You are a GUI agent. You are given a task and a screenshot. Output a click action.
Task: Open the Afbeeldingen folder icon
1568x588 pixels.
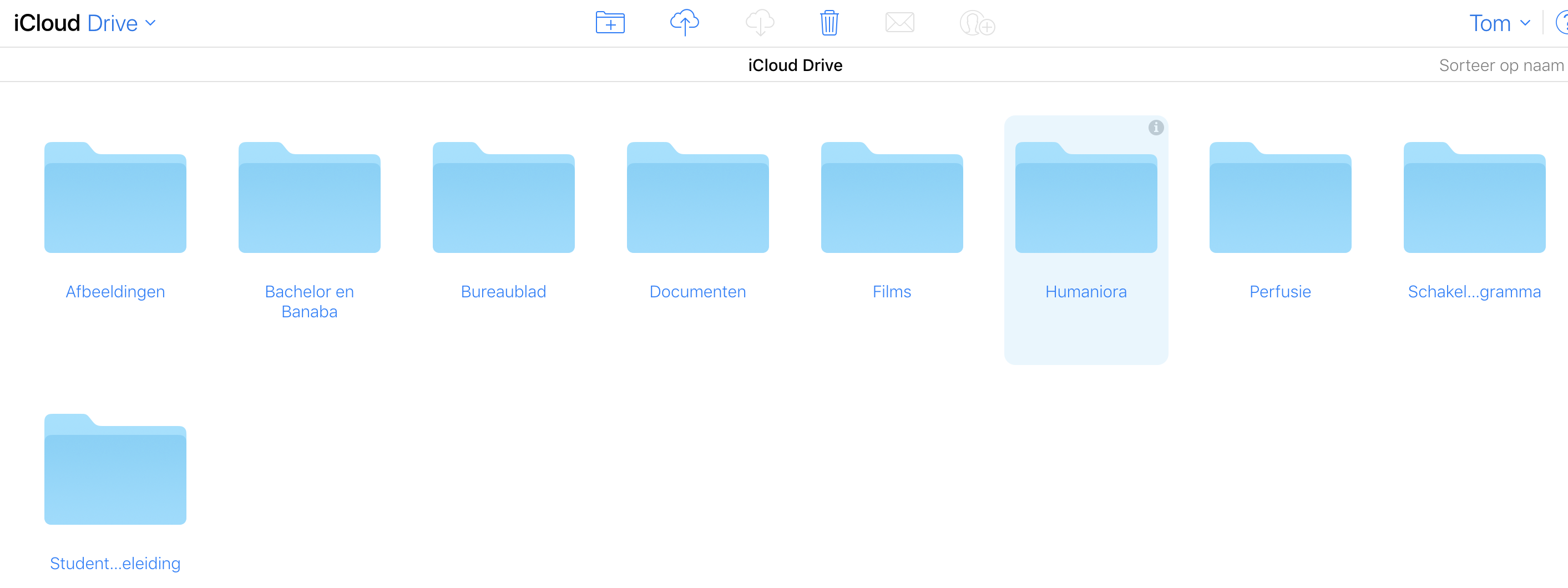[x=115, y=197]
